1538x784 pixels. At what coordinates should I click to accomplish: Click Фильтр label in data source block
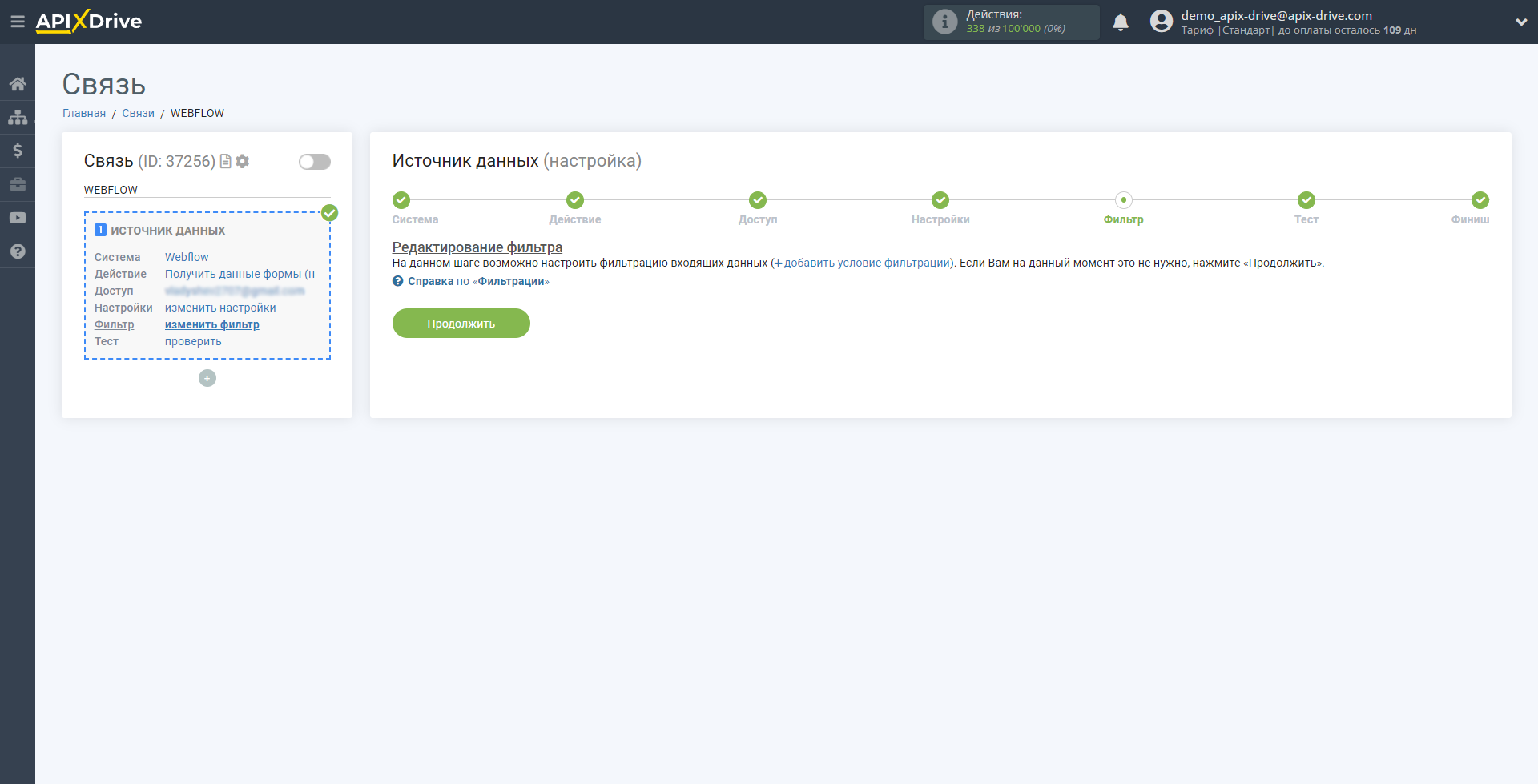pyautogui.click(x=115, y=324)
